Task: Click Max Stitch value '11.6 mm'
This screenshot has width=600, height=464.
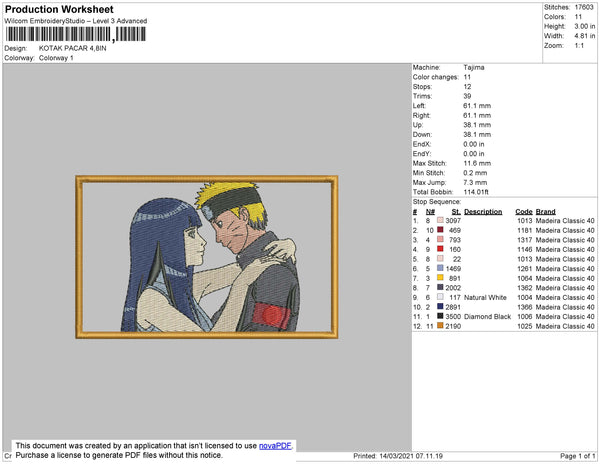Action: [x=477, y=163]
